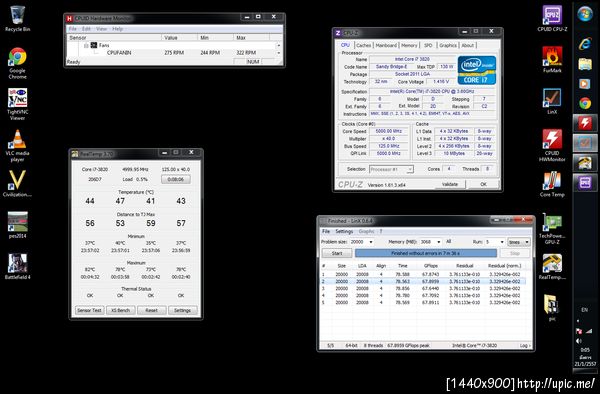Open CPUID HWMonitor desktop shortcut

(x=552, y=145)
